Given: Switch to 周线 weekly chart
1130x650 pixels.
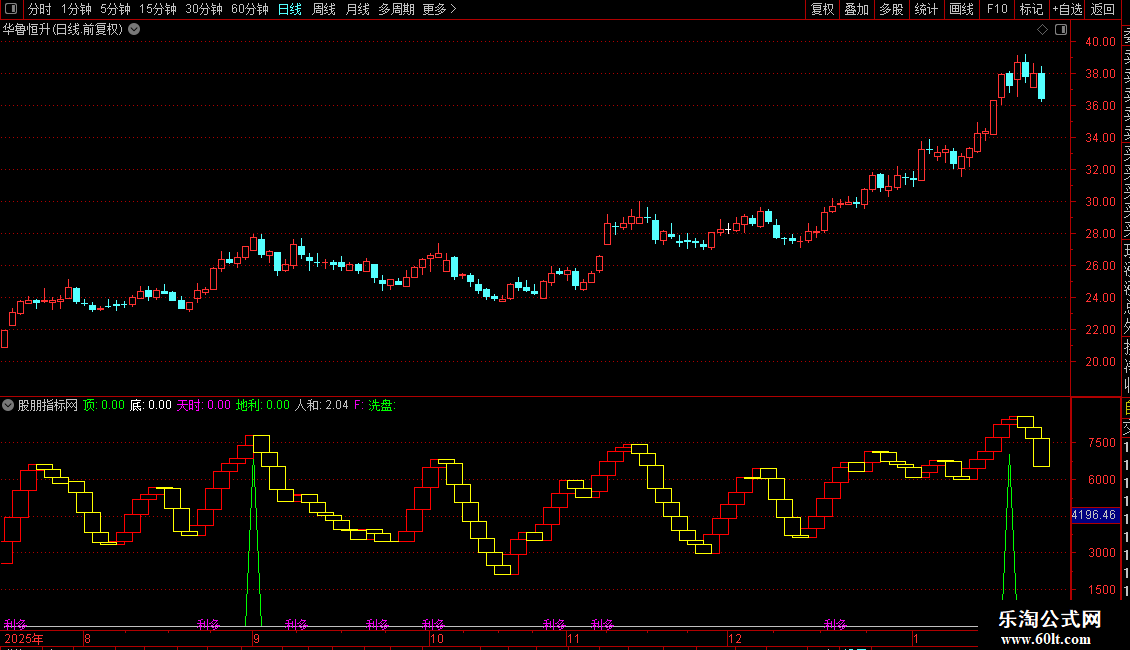Looking at the screenshot, I should tap(324, 9).
